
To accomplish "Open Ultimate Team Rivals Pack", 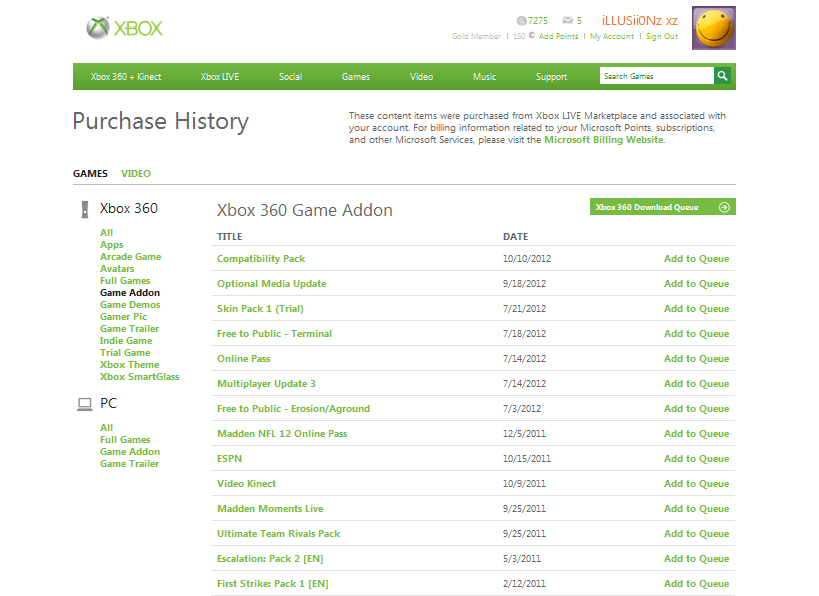I will (x=278, y=534).
